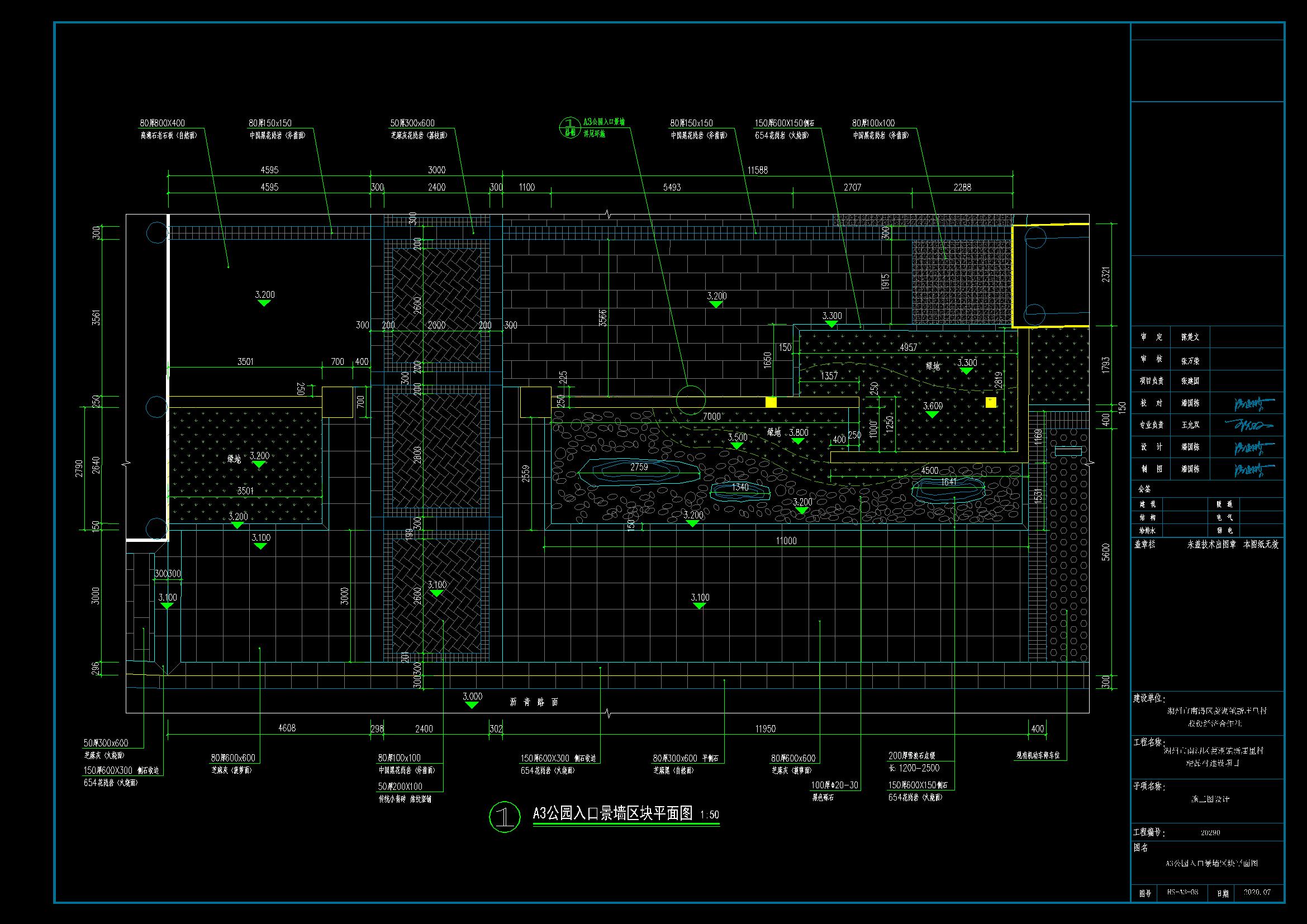The image size is (1307, 924).
Task: Click the 3.800 elevation triangle marker
Action: 798,436
